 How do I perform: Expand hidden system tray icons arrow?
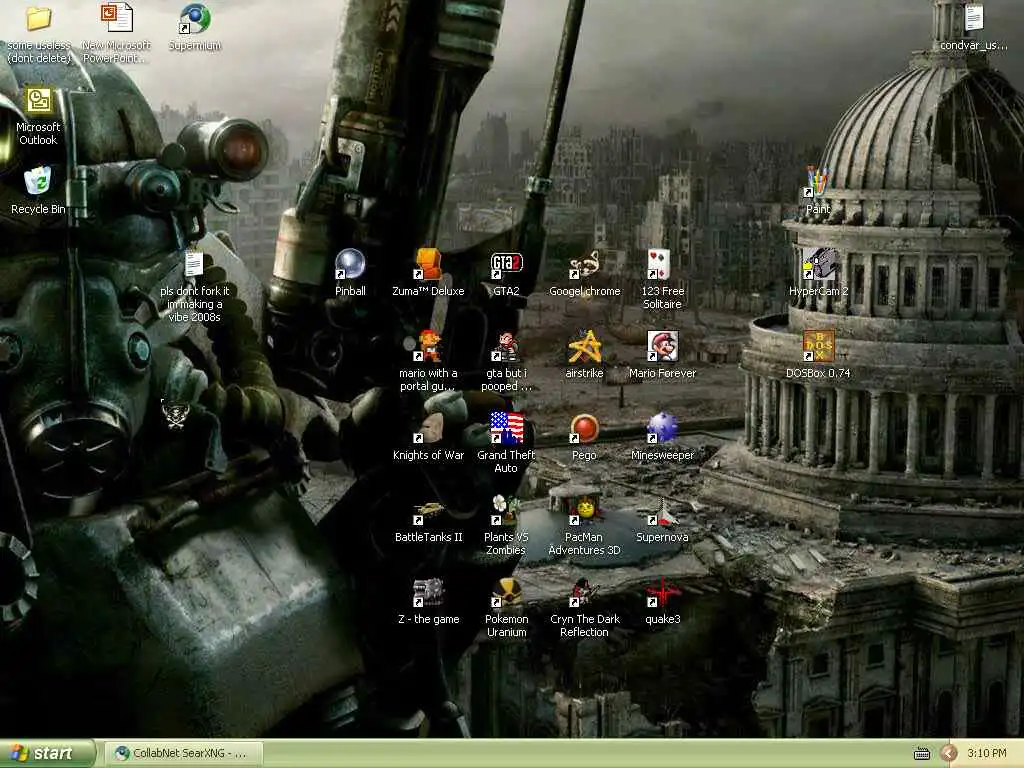949,754
